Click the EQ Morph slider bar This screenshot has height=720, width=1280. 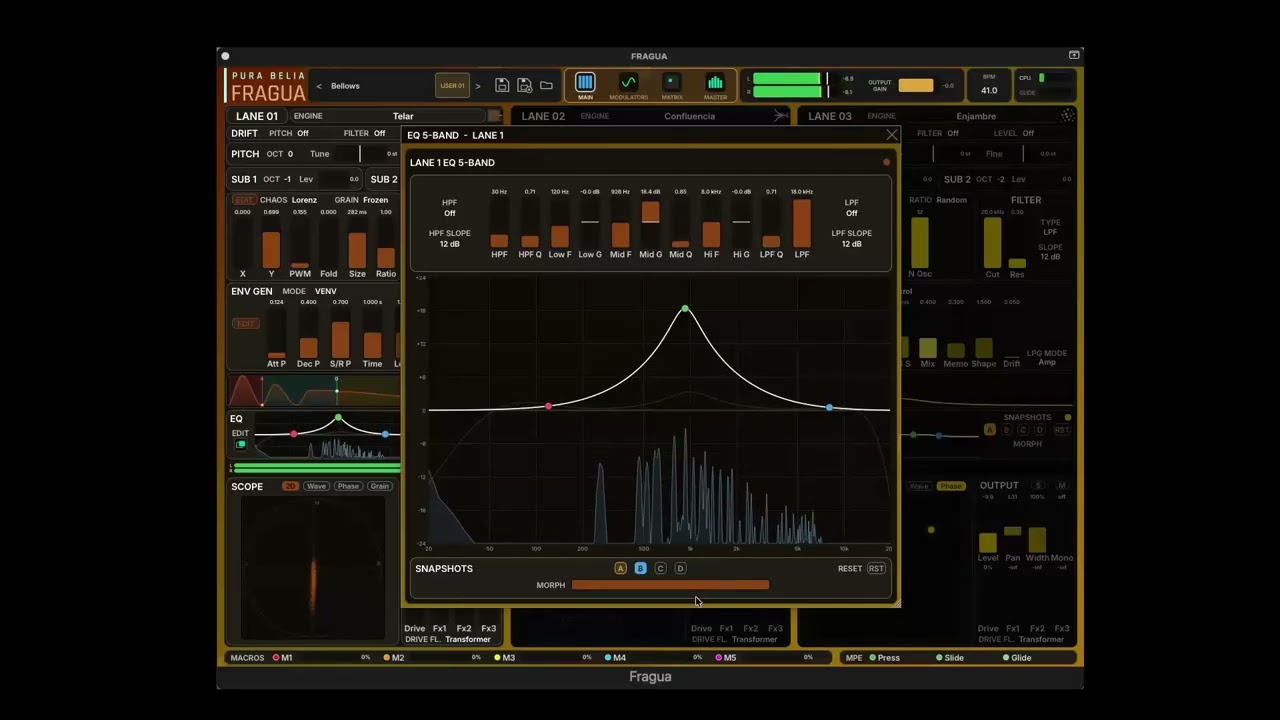[x=670, y=585]
